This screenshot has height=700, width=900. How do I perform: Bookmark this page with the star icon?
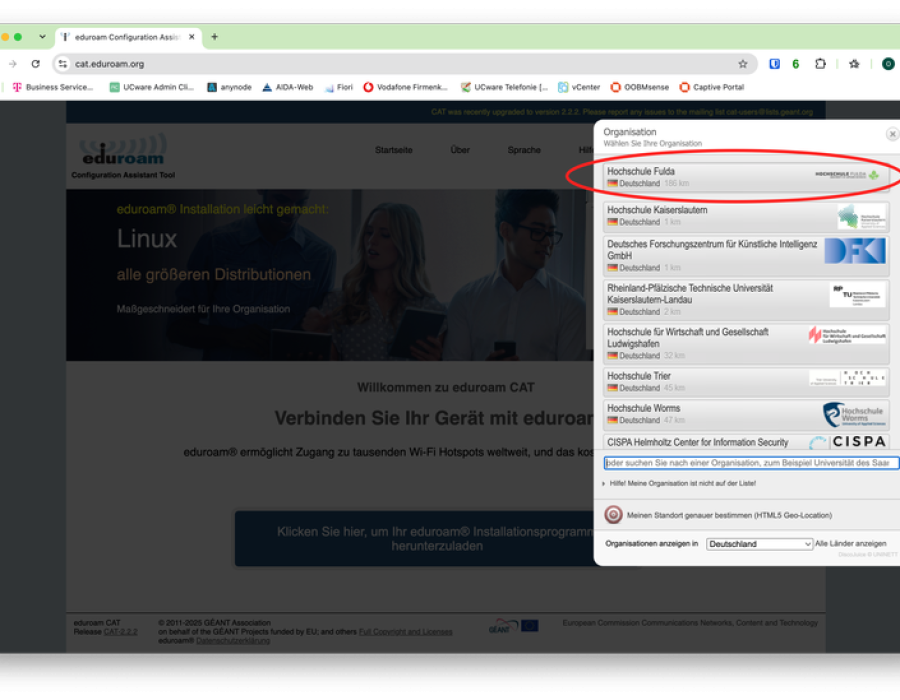point(743,64)
